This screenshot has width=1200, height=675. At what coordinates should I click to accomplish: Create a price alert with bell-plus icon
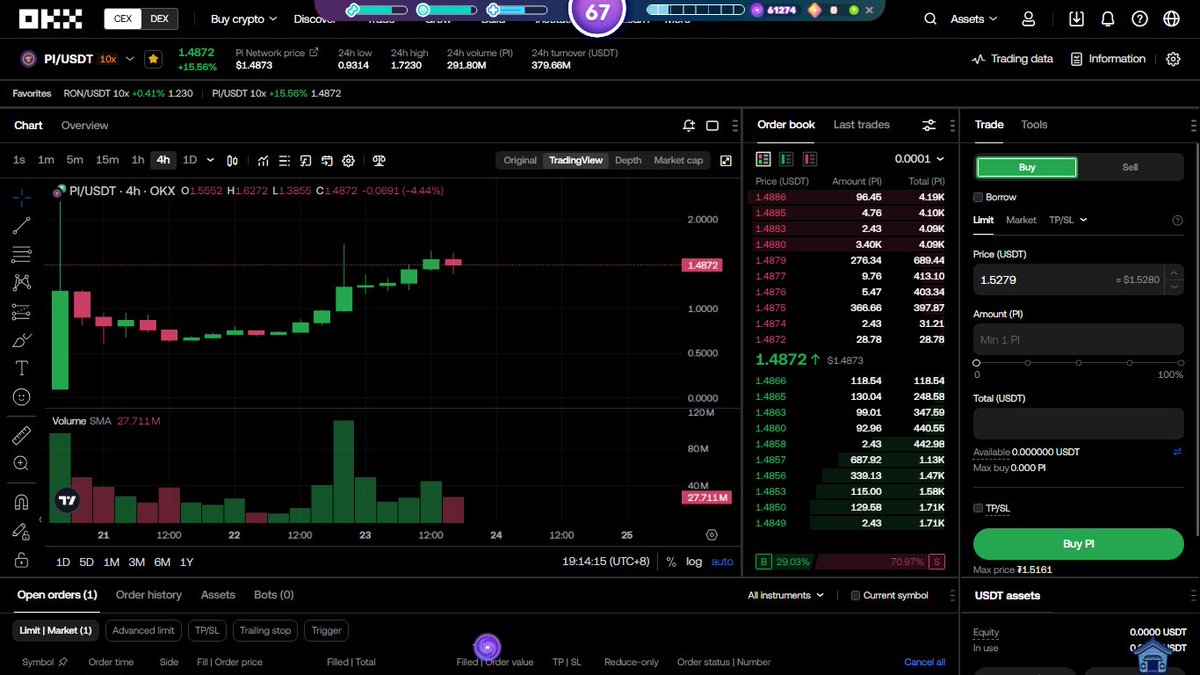tap(689, 125)
